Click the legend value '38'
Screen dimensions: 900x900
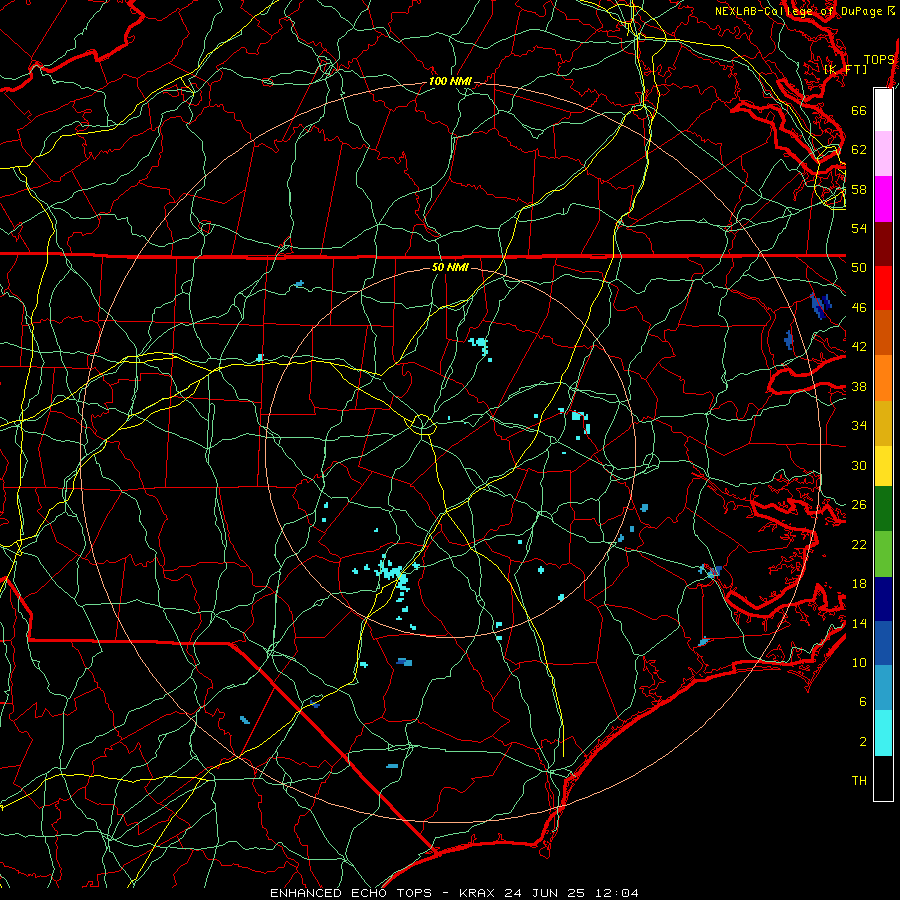coord(859,387)
